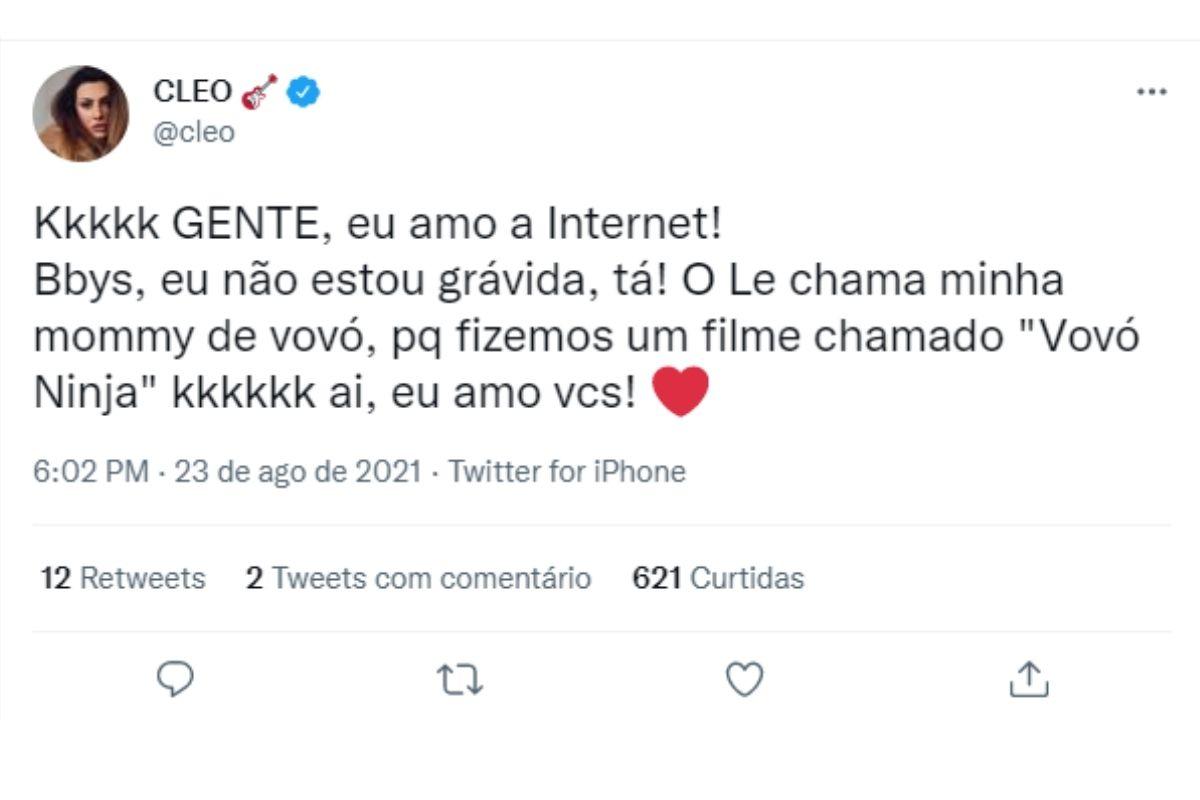Click the Twitter for iPhone source link
The height and width of the screenshot is (800, 1200).
click(x=567, y=471)
